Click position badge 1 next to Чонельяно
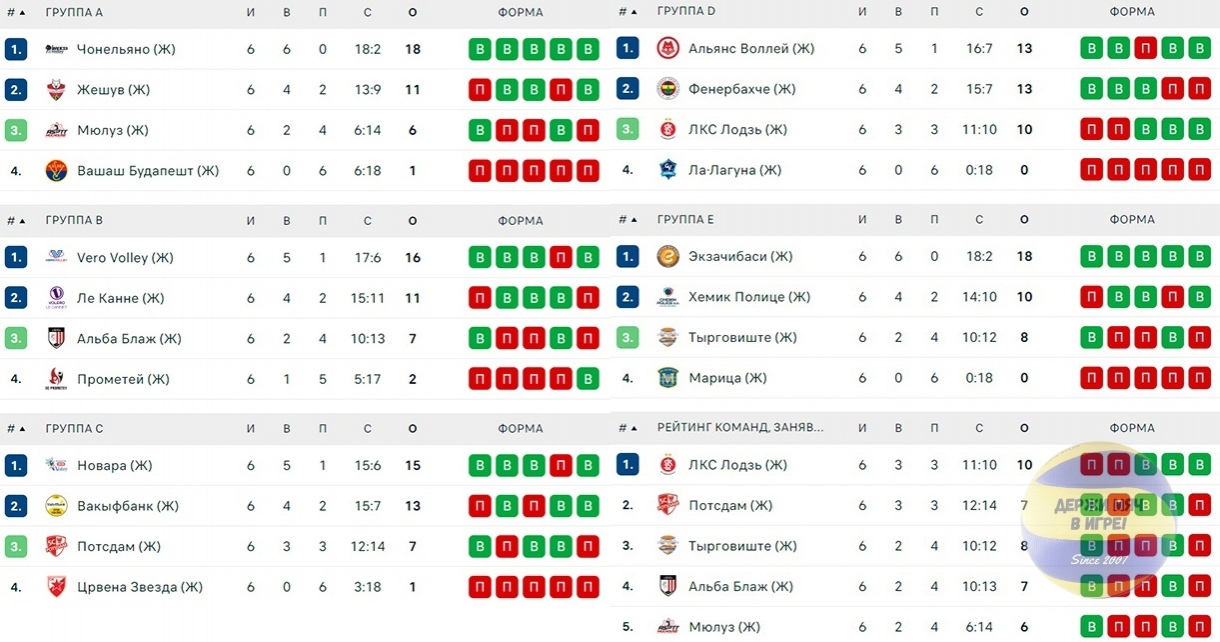The width and height of the screenshot is (1220, 642). point(15,49)
